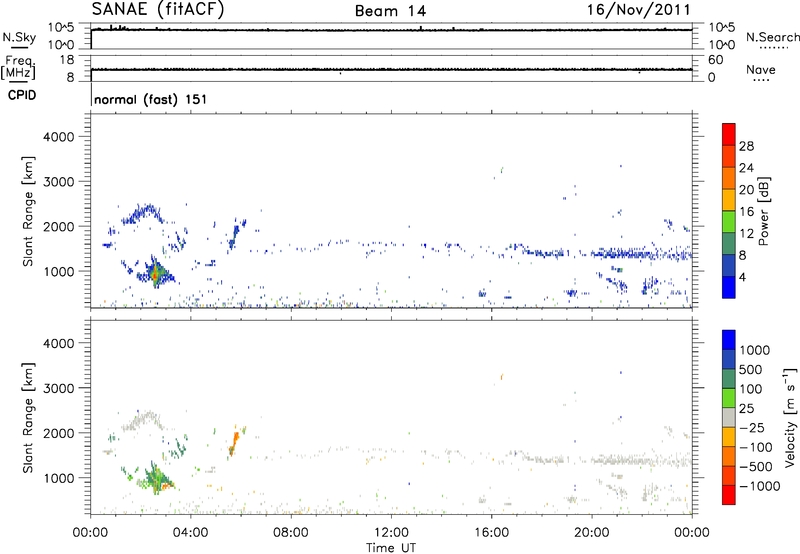Image resolution: width=800 pixels, height=554 pixels.
Task: Select the CPID row label
Action: tap(22, 95)
